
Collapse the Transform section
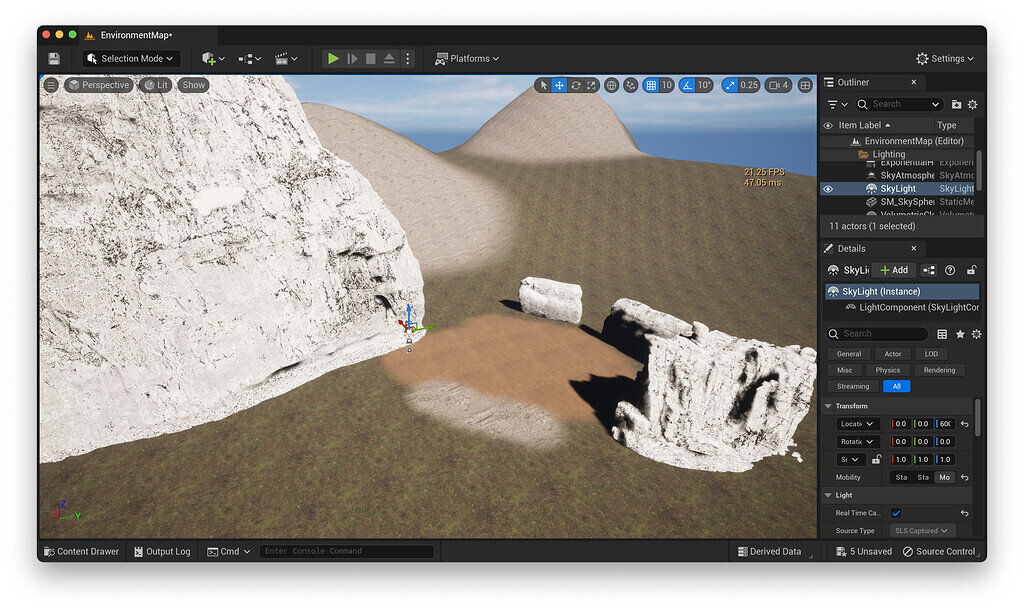tap(828, 406)
